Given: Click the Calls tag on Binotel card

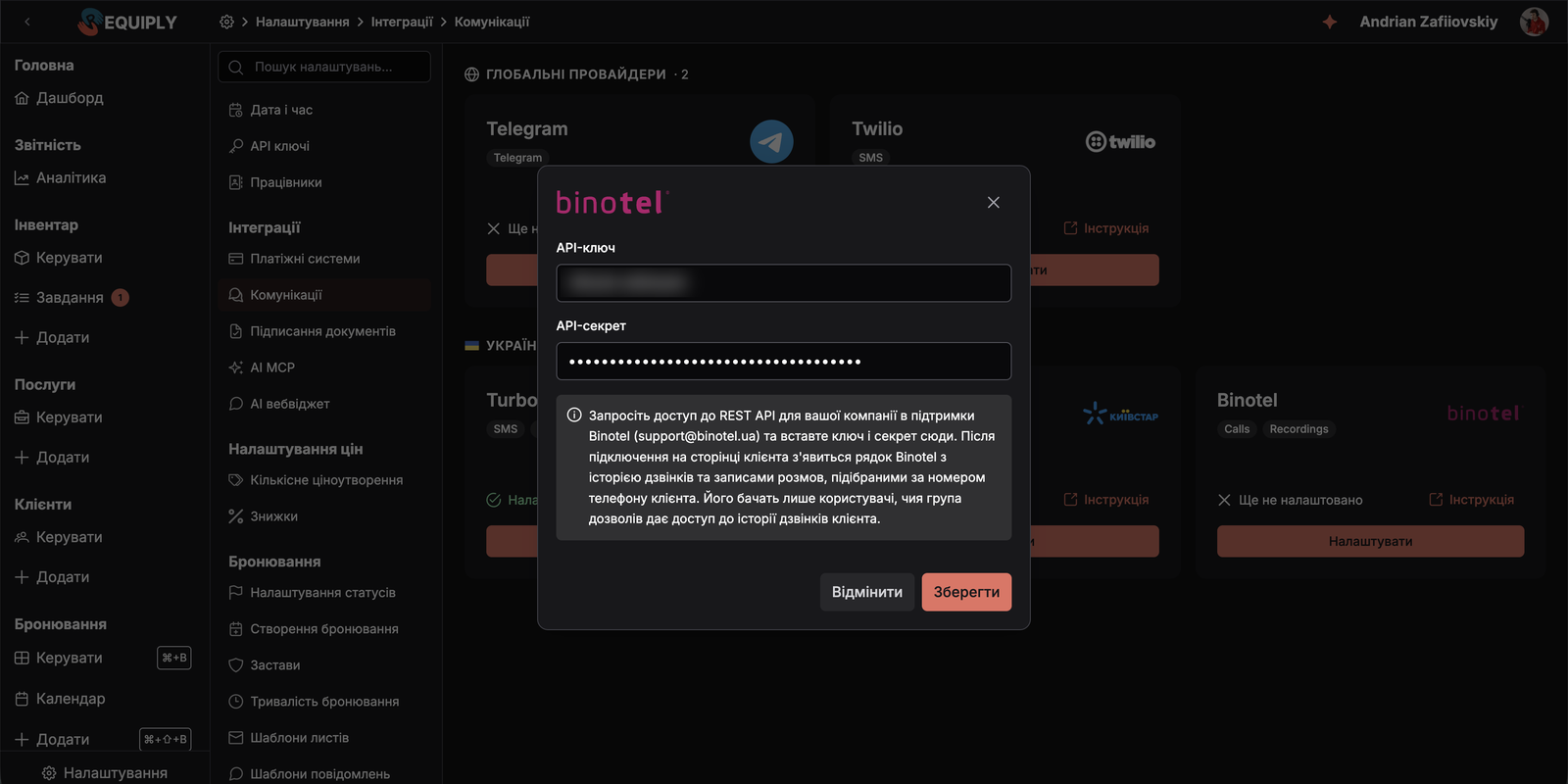Looking at the screenshot, I should (1237, 429).
